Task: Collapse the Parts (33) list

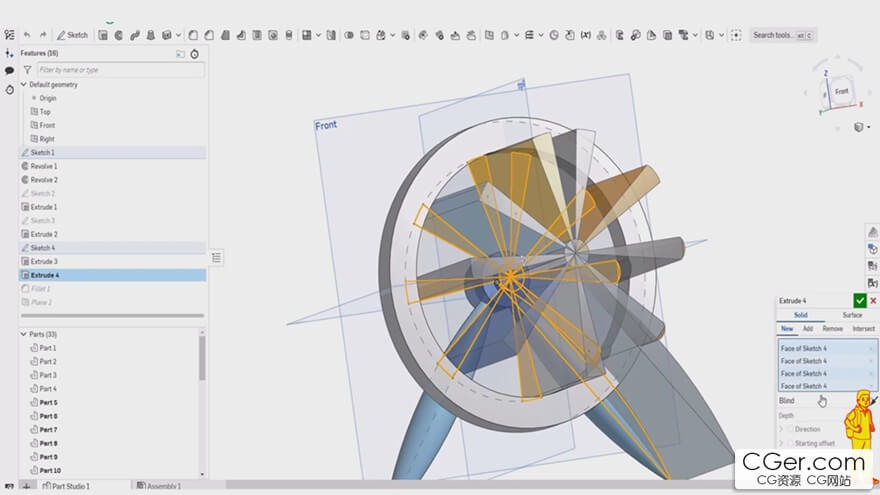Action: point(24,334)
